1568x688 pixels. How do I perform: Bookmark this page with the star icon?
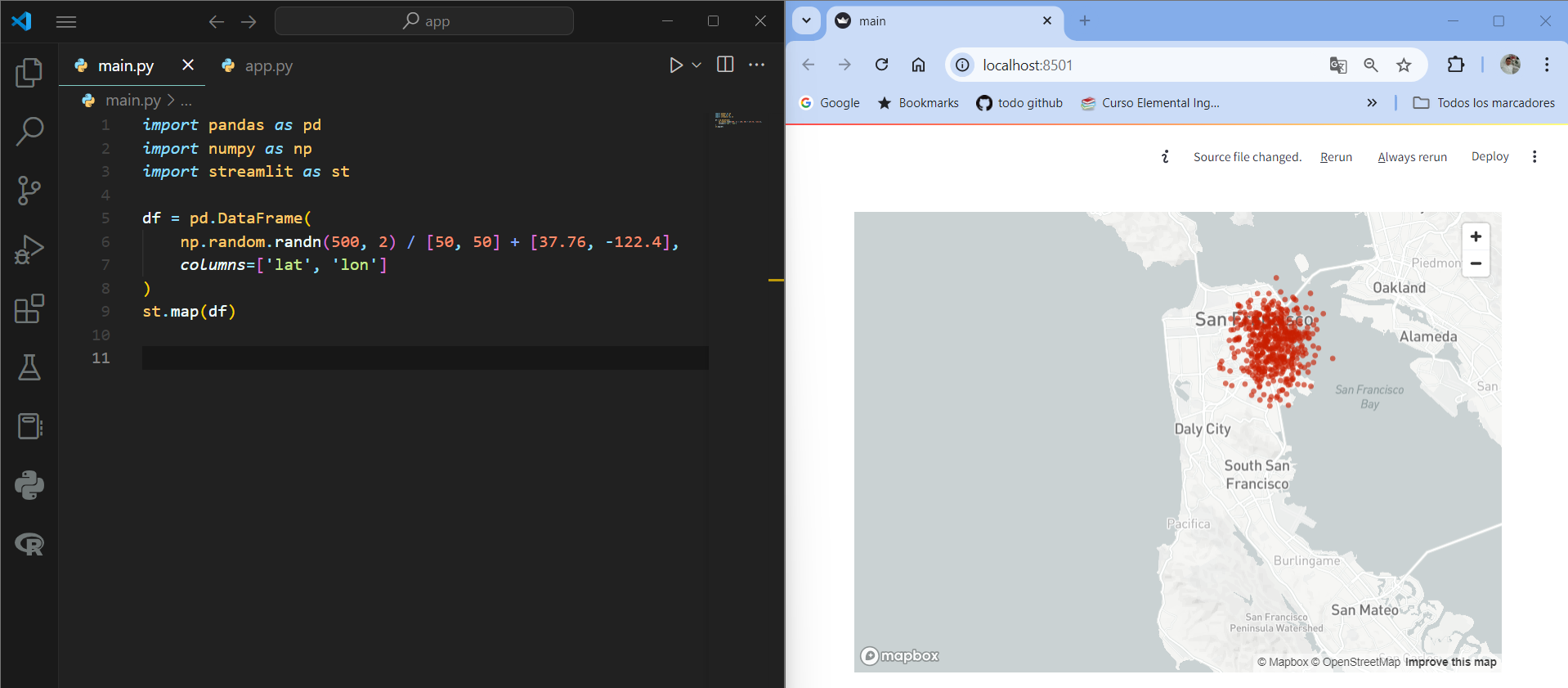click(x=1404, y=65)
